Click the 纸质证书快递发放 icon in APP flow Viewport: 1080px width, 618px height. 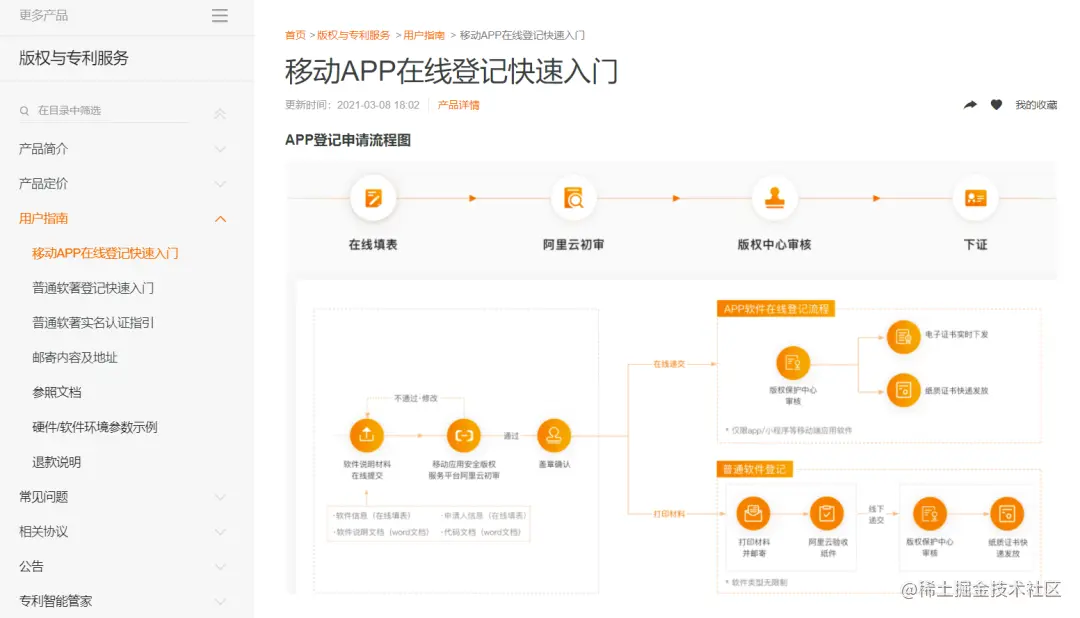click(903, 390)
